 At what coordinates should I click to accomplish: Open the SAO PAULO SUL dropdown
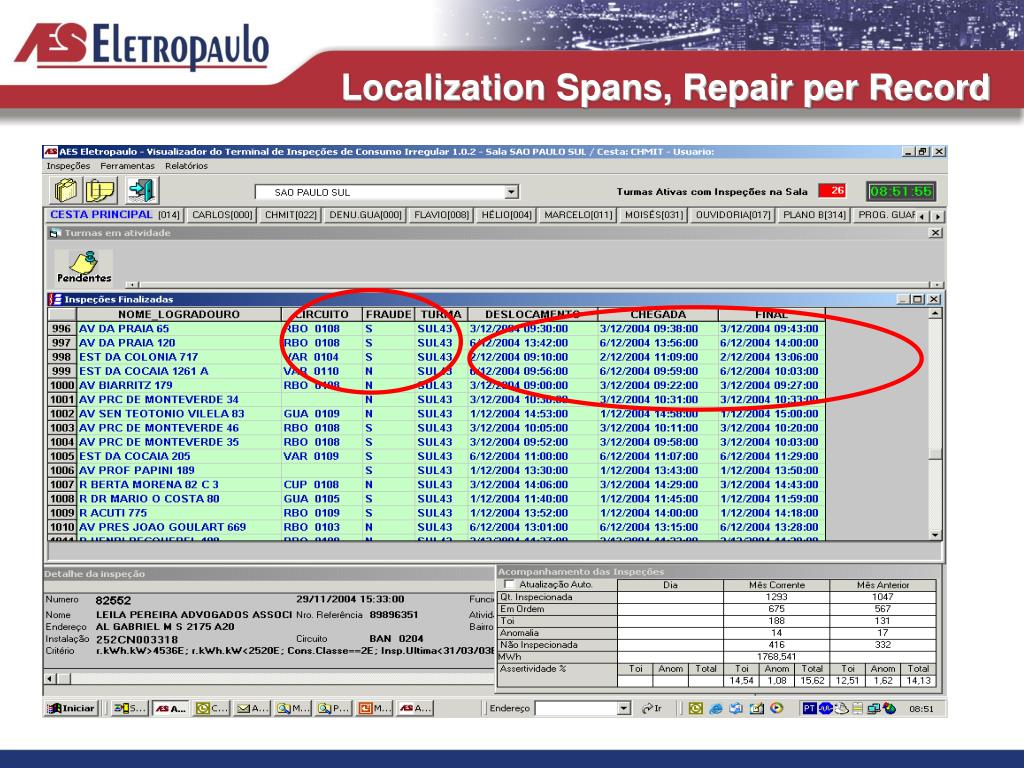[x=512, y=192]
